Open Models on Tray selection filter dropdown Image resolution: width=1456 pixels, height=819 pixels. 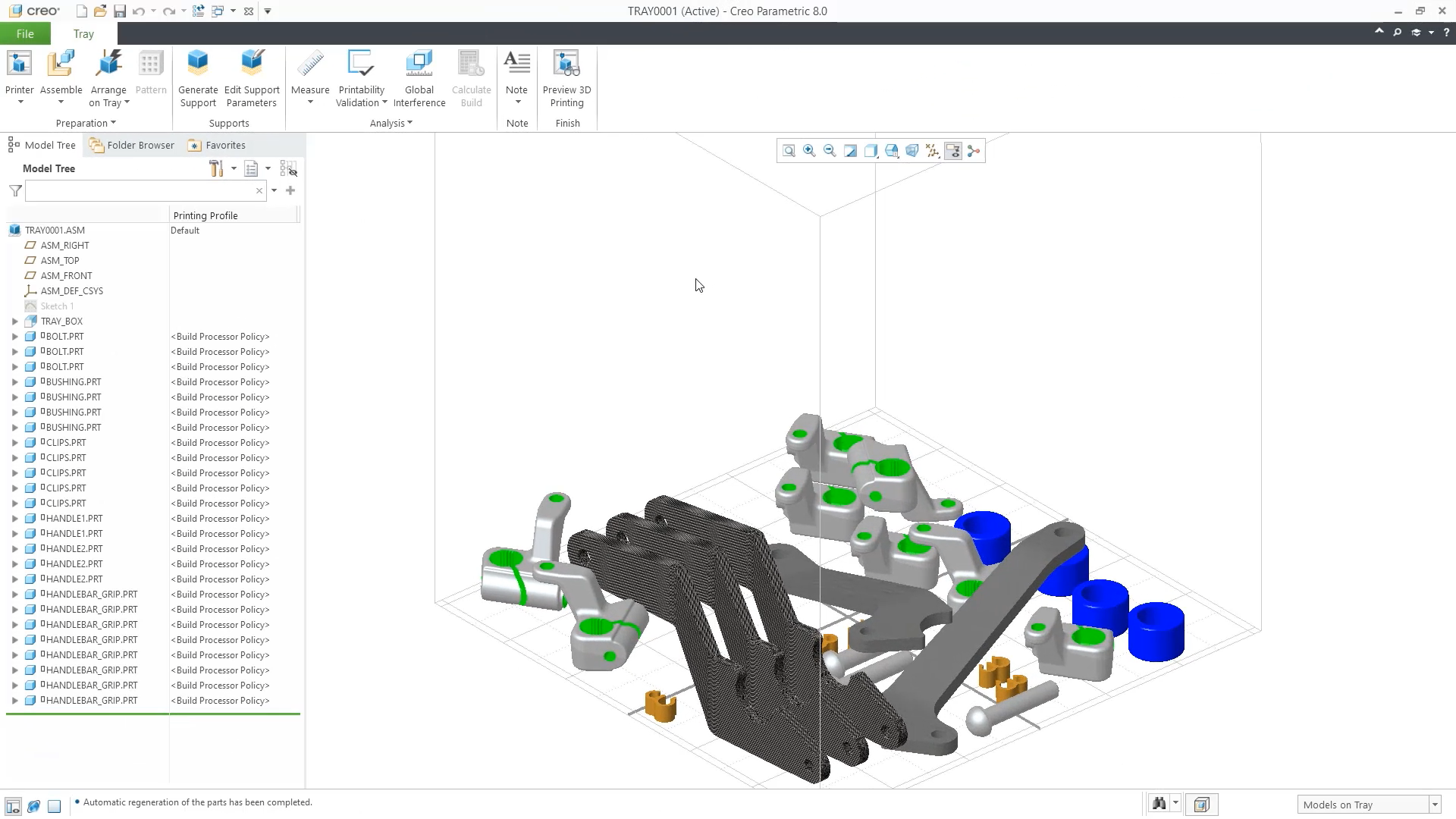click(1435, 805)
